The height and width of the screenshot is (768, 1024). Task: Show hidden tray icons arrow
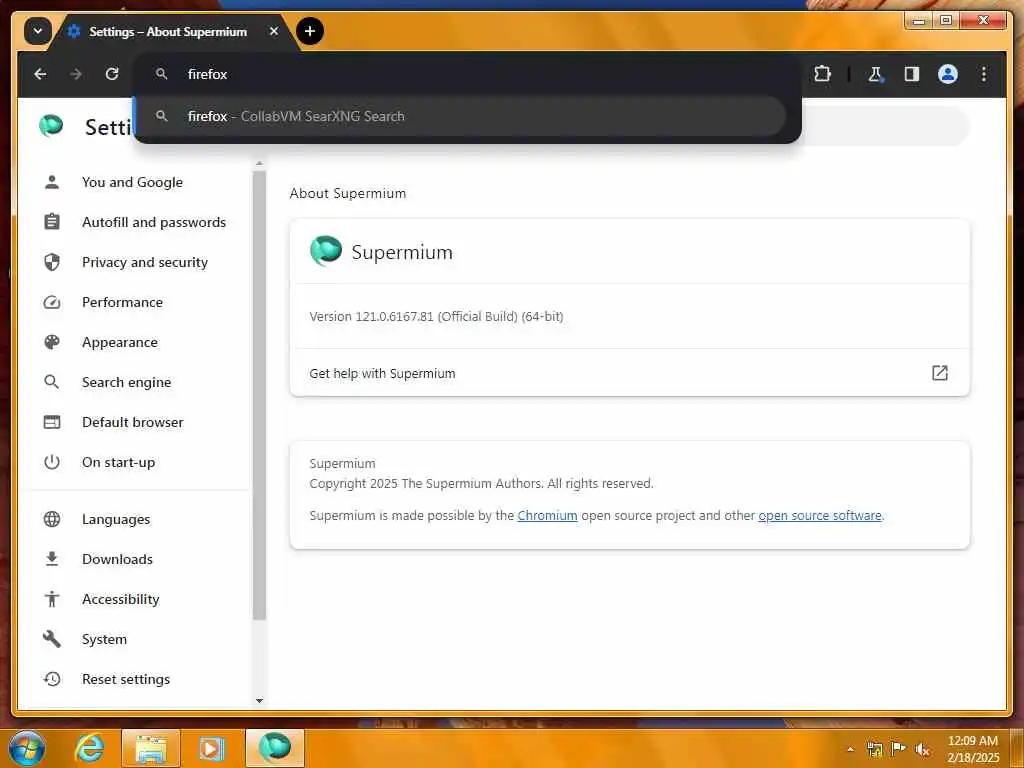(850, 749)
